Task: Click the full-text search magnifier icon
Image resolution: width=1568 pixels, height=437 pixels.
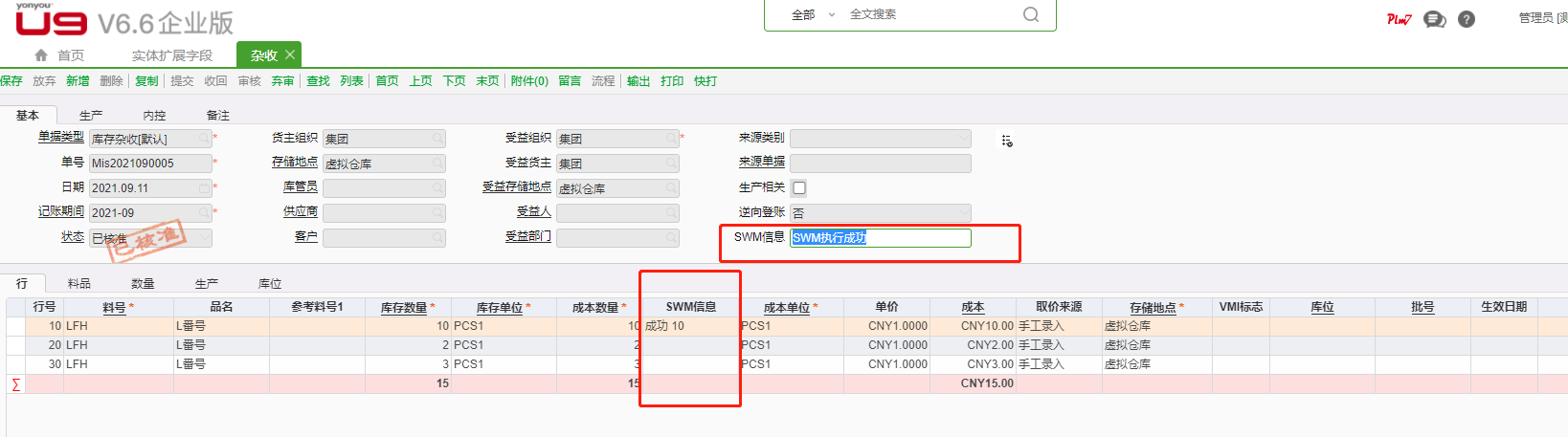Action: [1030, 14]
